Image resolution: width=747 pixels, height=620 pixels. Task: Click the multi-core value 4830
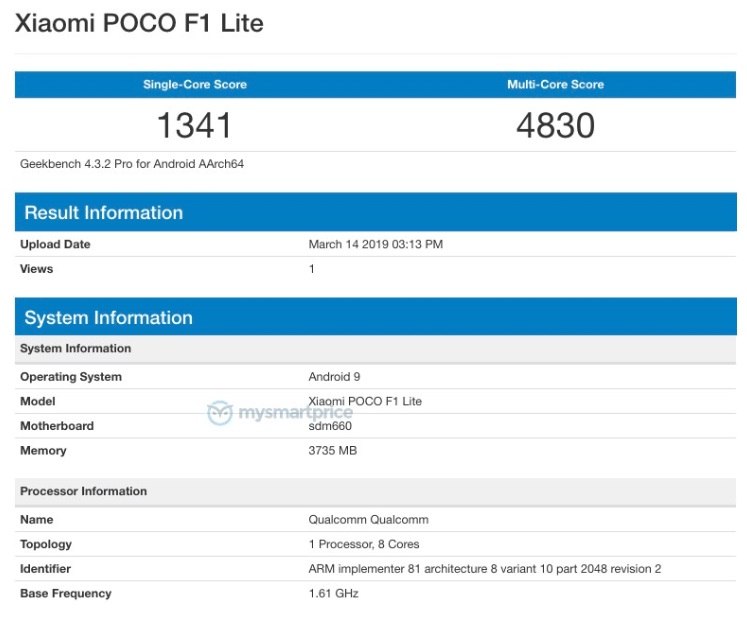pyautogui.click(x=555, y=125)
